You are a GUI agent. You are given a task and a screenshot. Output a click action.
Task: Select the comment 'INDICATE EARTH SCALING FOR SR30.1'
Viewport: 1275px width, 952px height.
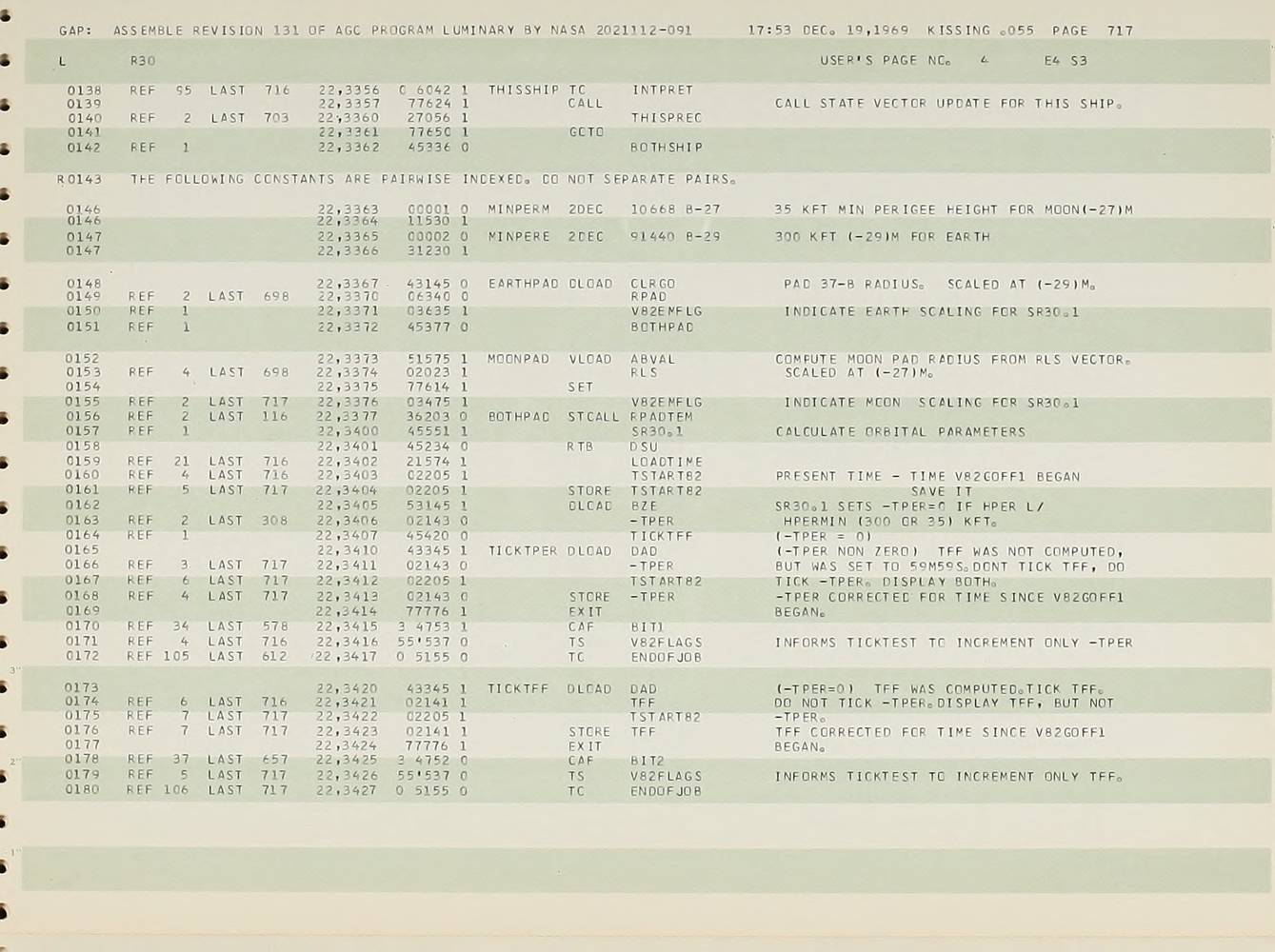(931, 312)
